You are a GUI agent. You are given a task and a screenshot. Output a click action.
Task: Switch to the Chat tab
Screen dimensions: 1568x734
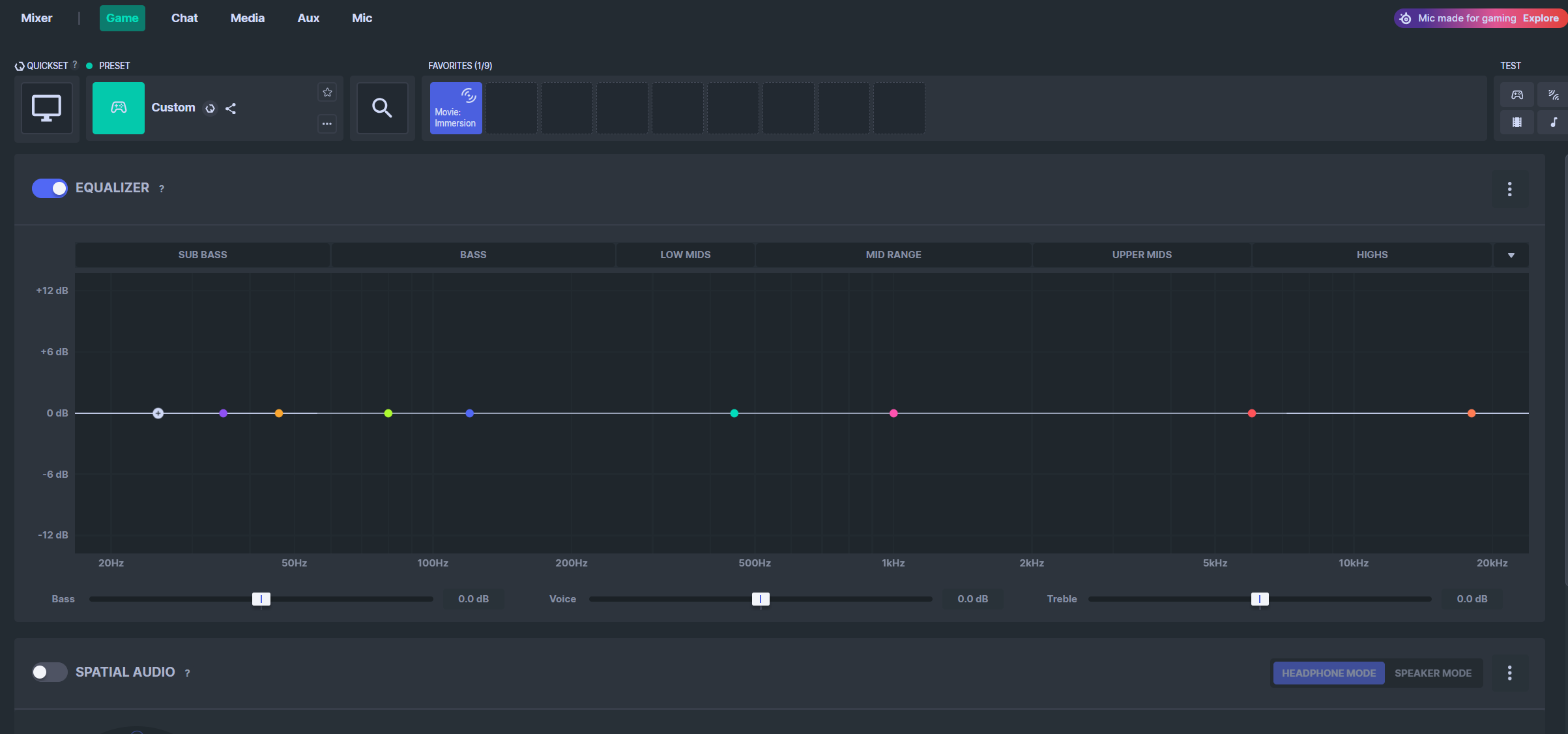click(184, 18)
